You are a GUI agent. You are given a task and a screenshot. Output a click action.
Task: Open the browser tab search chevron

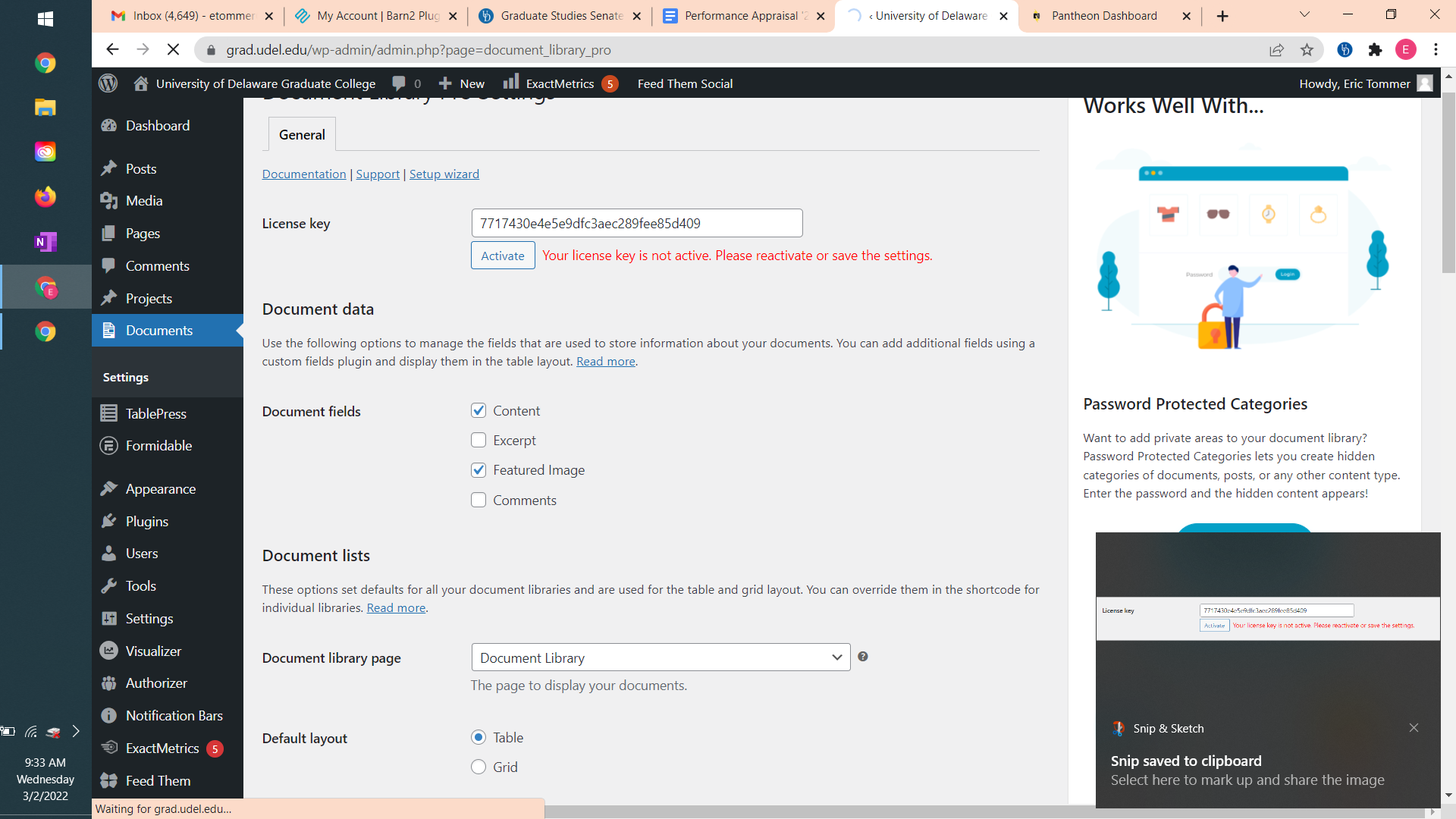pos(1304,15)
